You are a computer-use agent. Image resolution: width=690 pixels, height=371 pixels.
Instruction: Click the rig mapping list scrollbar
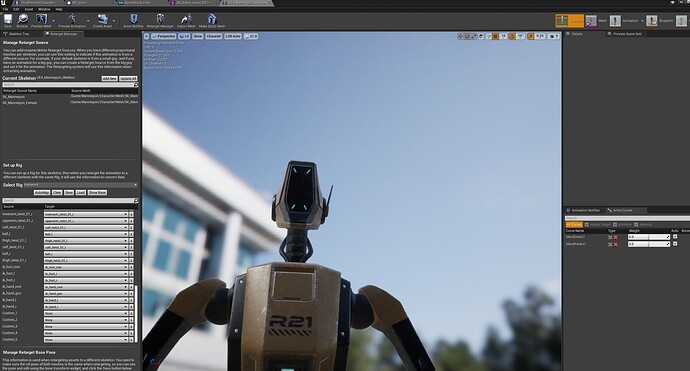(136, 313)
